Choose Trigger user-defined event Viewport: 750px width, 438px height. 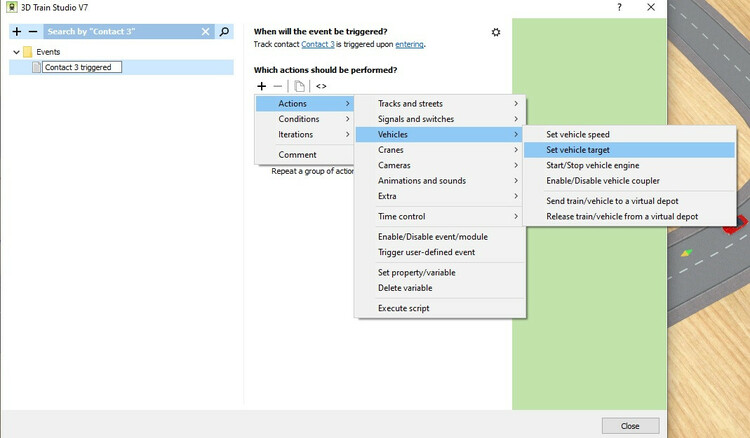440,252
